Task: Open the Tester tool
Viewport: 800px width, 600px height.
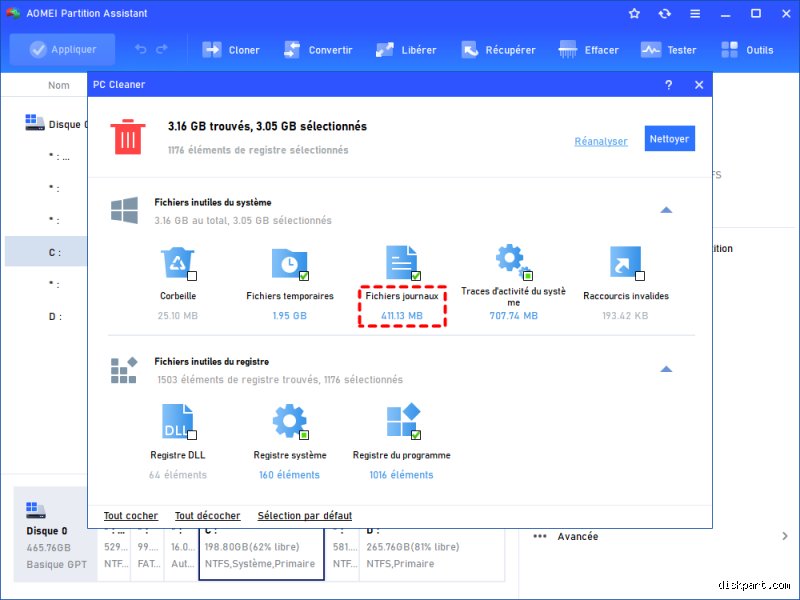Action: 668,49
